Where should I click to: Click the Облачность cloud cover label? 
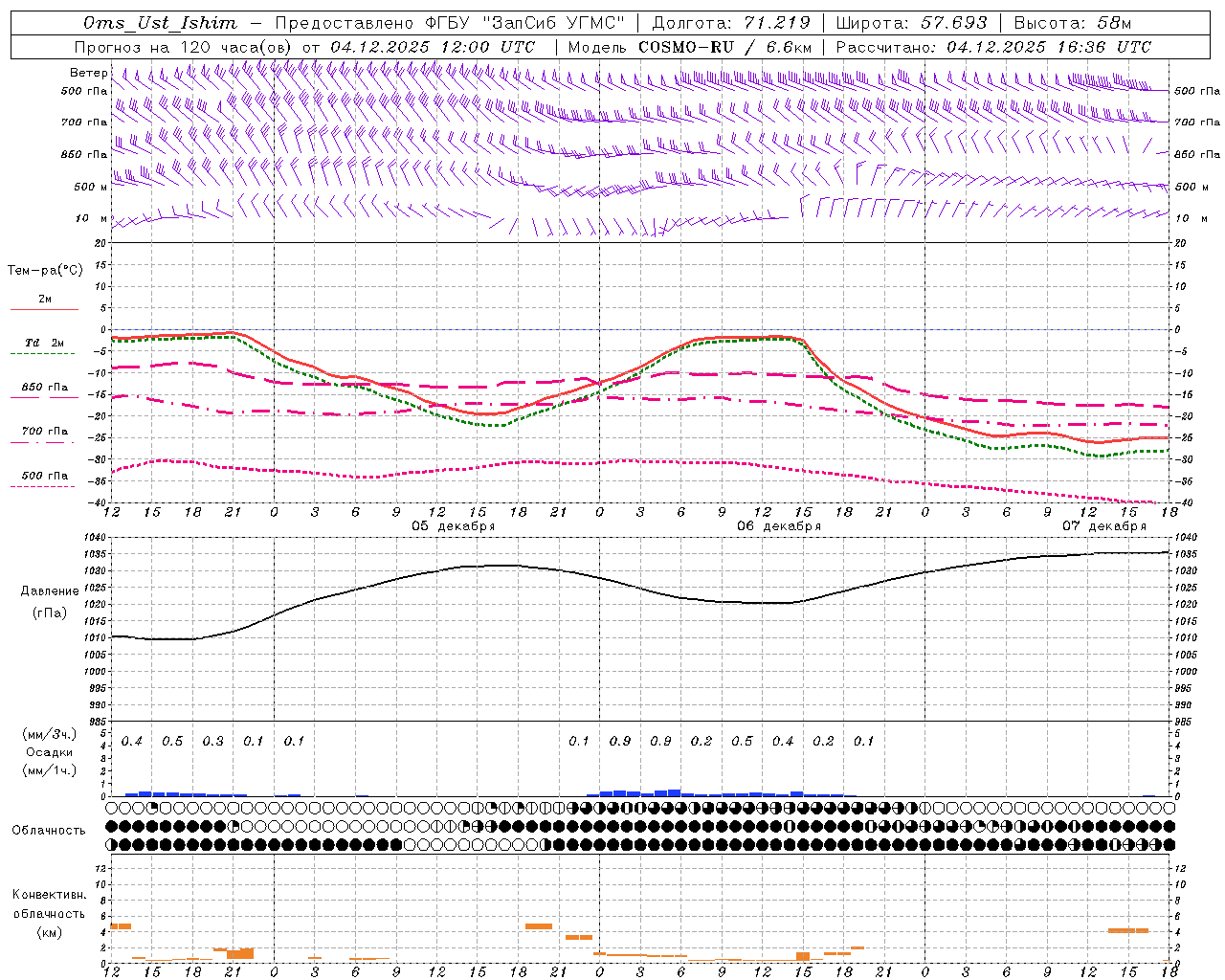[x=49, y=830]
